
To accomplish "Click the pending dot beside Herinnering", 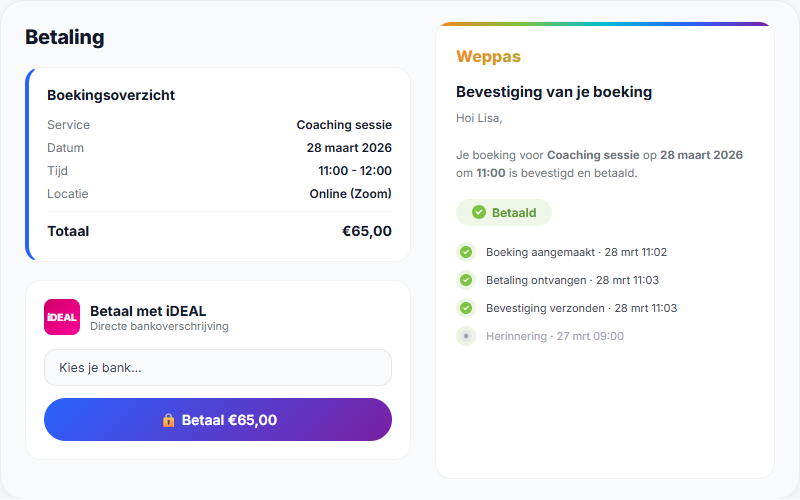I will [x=465, y=336].
